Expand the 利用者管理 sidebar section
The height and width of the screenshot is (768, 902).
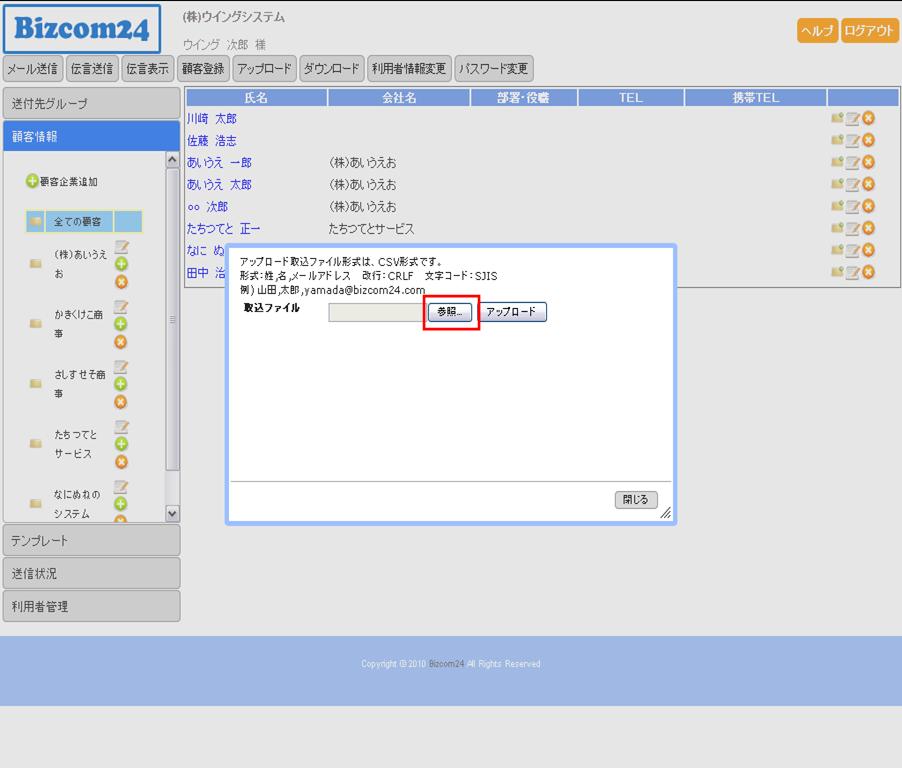pos(91,606)
